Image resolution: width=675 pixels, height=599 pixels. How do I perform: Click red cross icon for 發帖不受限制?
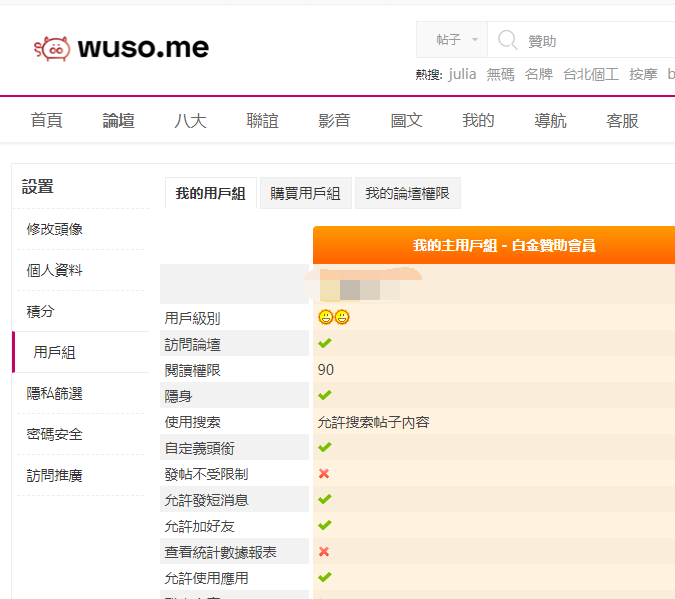click(324, 474)
